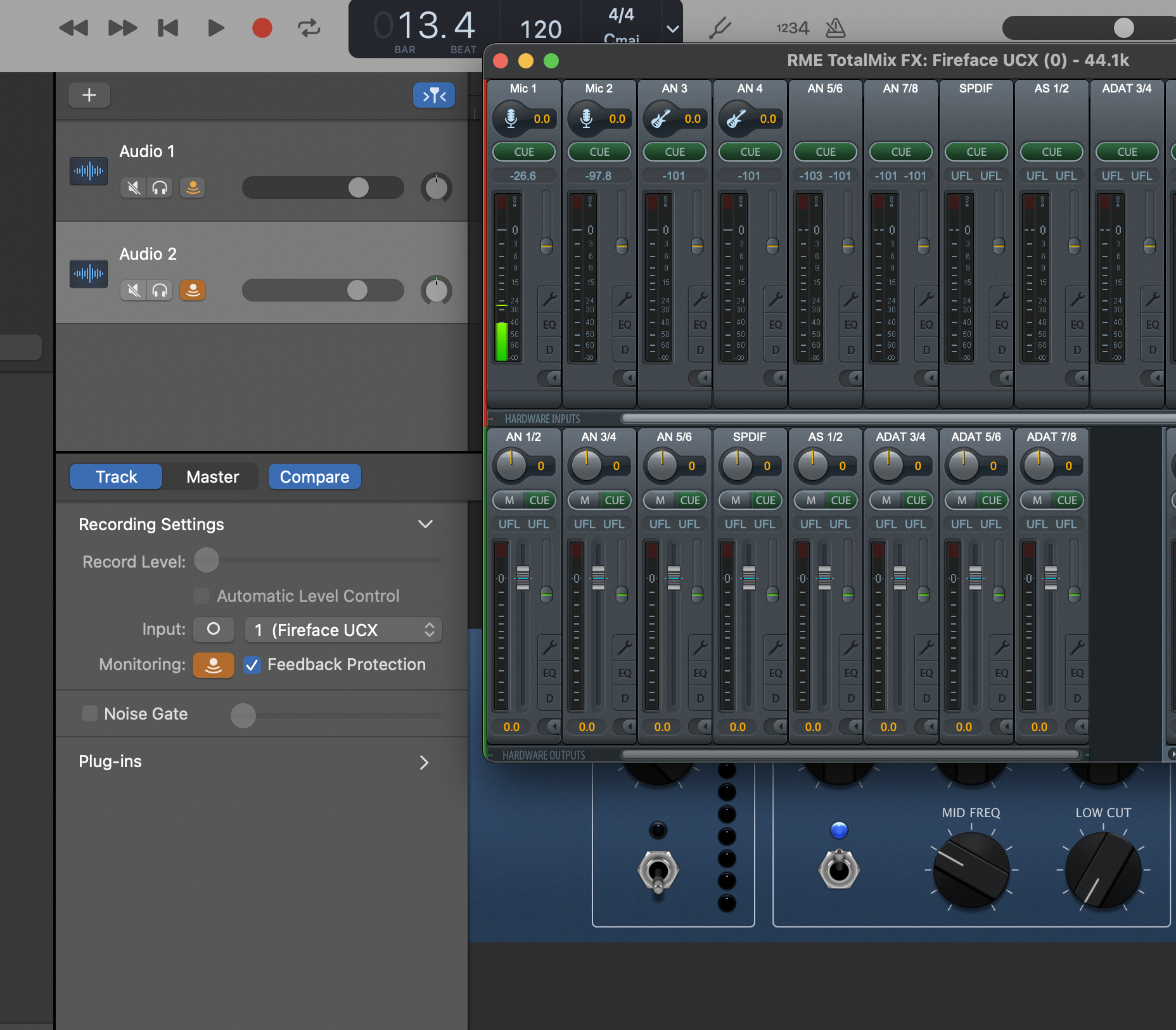Expand the Plug-ins section

pos(424,762)
